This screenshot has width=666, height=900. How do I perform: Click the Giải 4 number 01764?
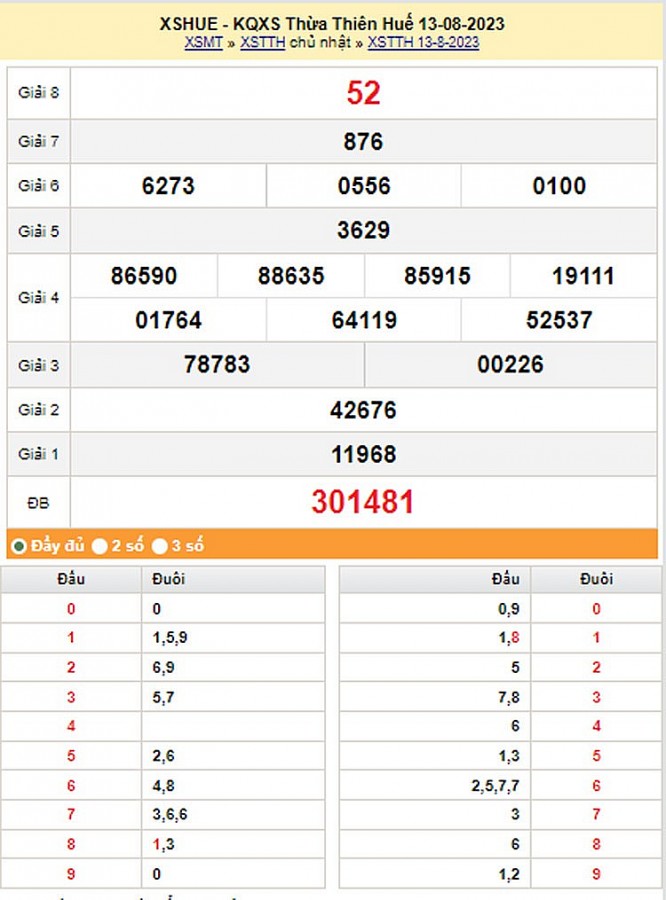coord(169,320)
